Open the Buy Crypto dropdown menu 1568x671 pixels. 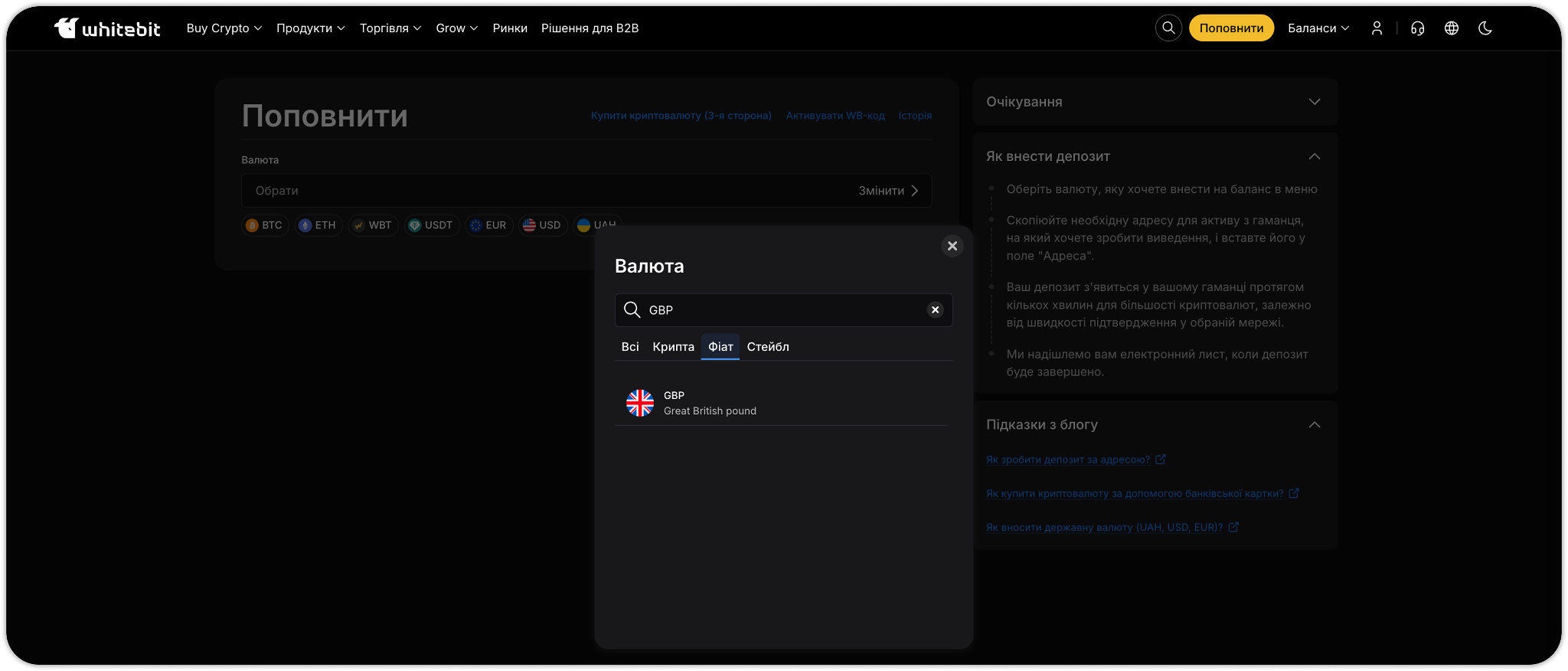pyautogui.click(x=224, y=28)
